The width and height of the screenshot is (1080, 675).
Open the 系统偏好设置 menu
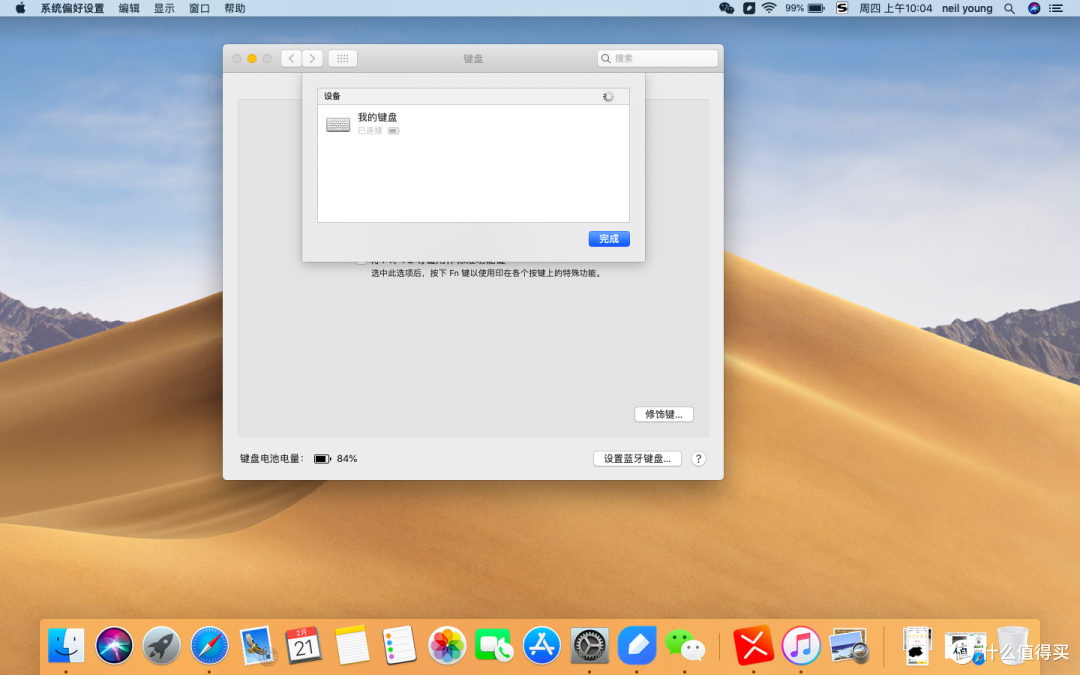(72, 8)
